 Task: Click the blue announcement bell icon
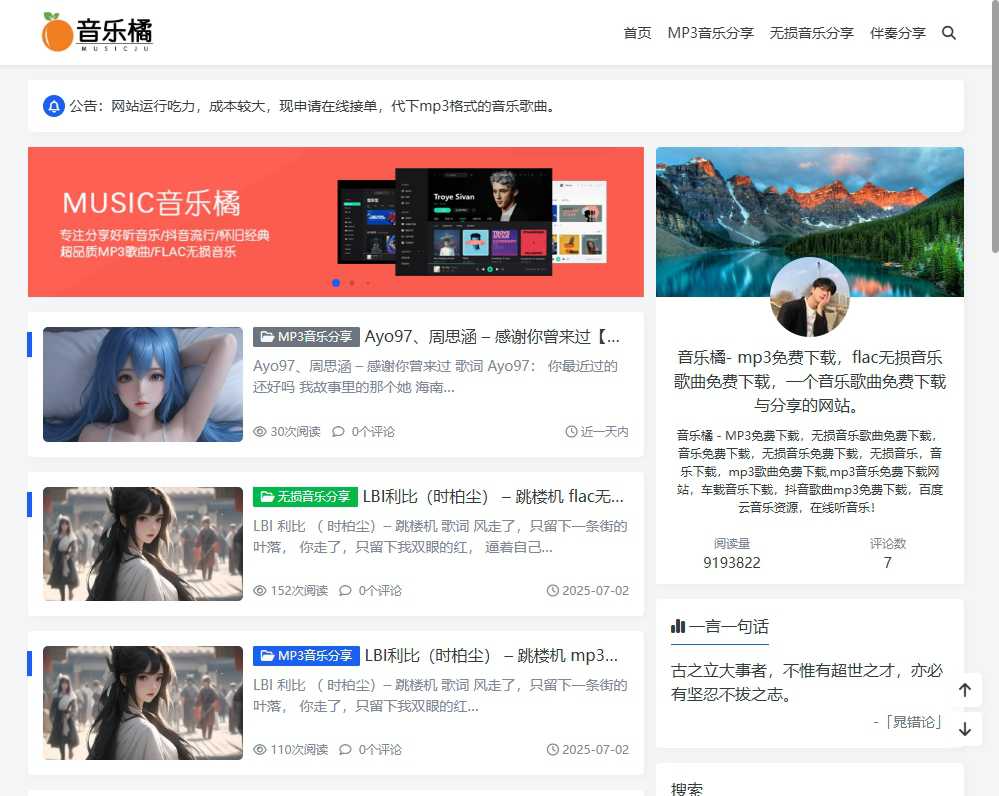point(52,105)
